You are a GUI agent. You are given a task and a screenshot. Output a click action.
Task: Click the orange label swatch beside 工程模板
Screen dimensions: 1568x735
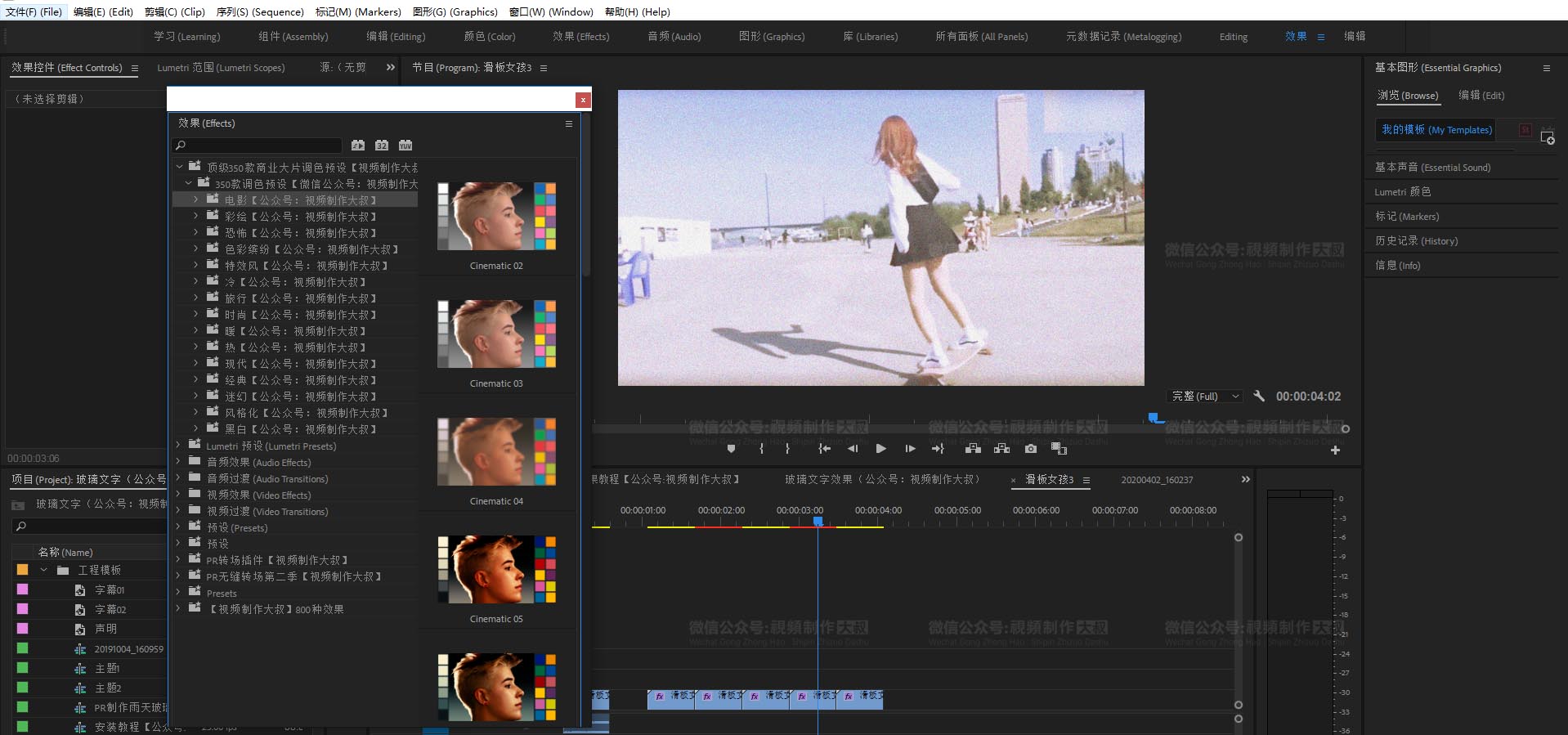tap(22, 570)
